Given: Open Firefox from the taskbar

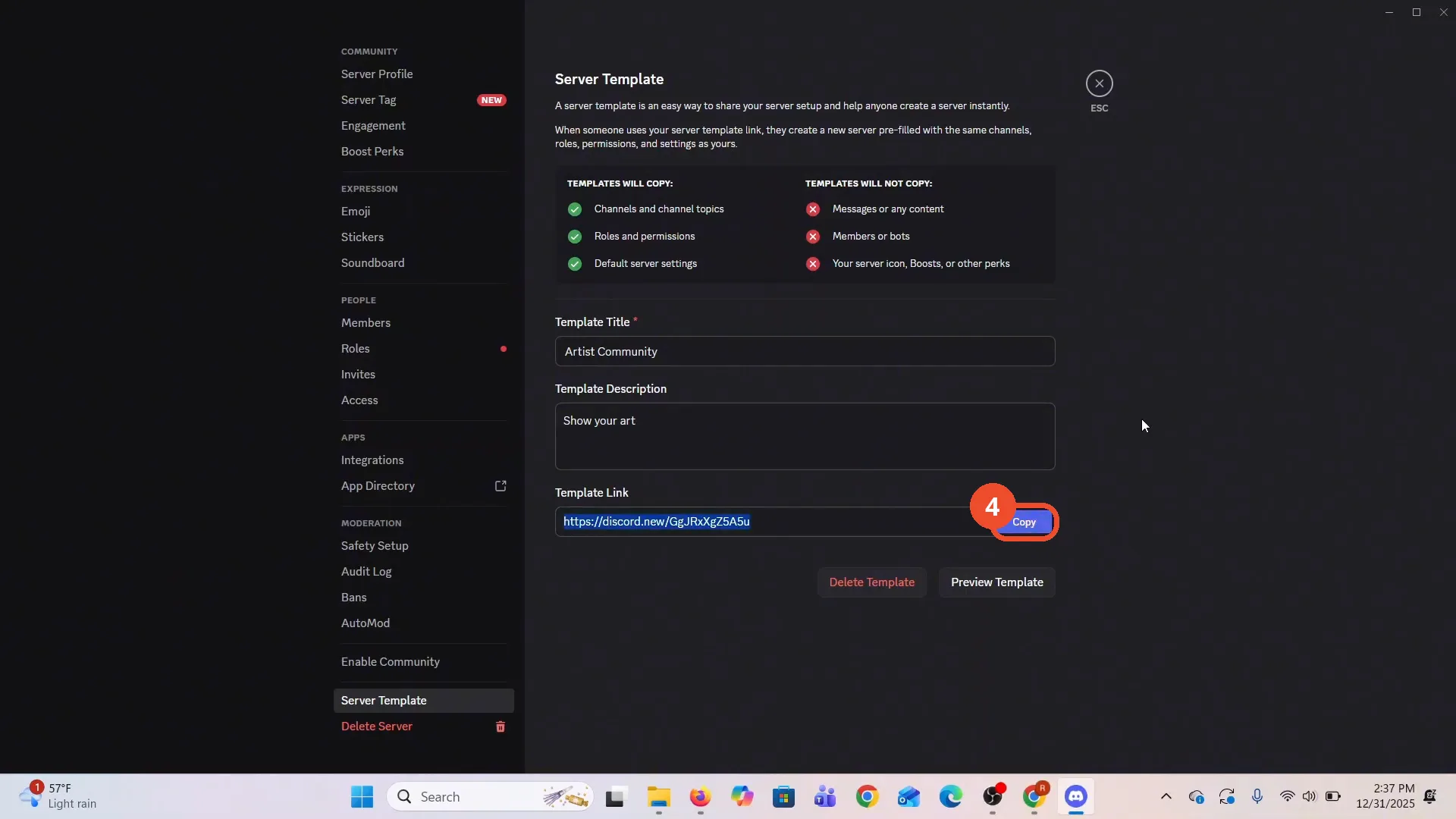Looking at the screenshot, I should pos(700,796).
